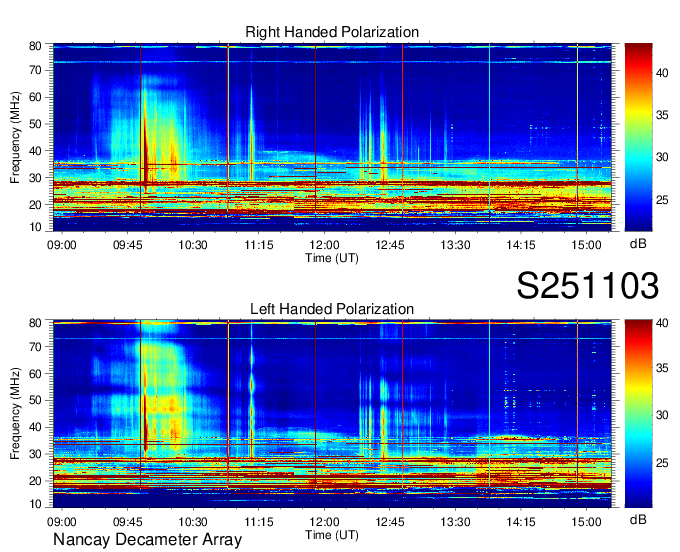Click the "Frequency (MHz)" label of the top plot
Viewport: 680px width, 552px height.
point(17,137)
